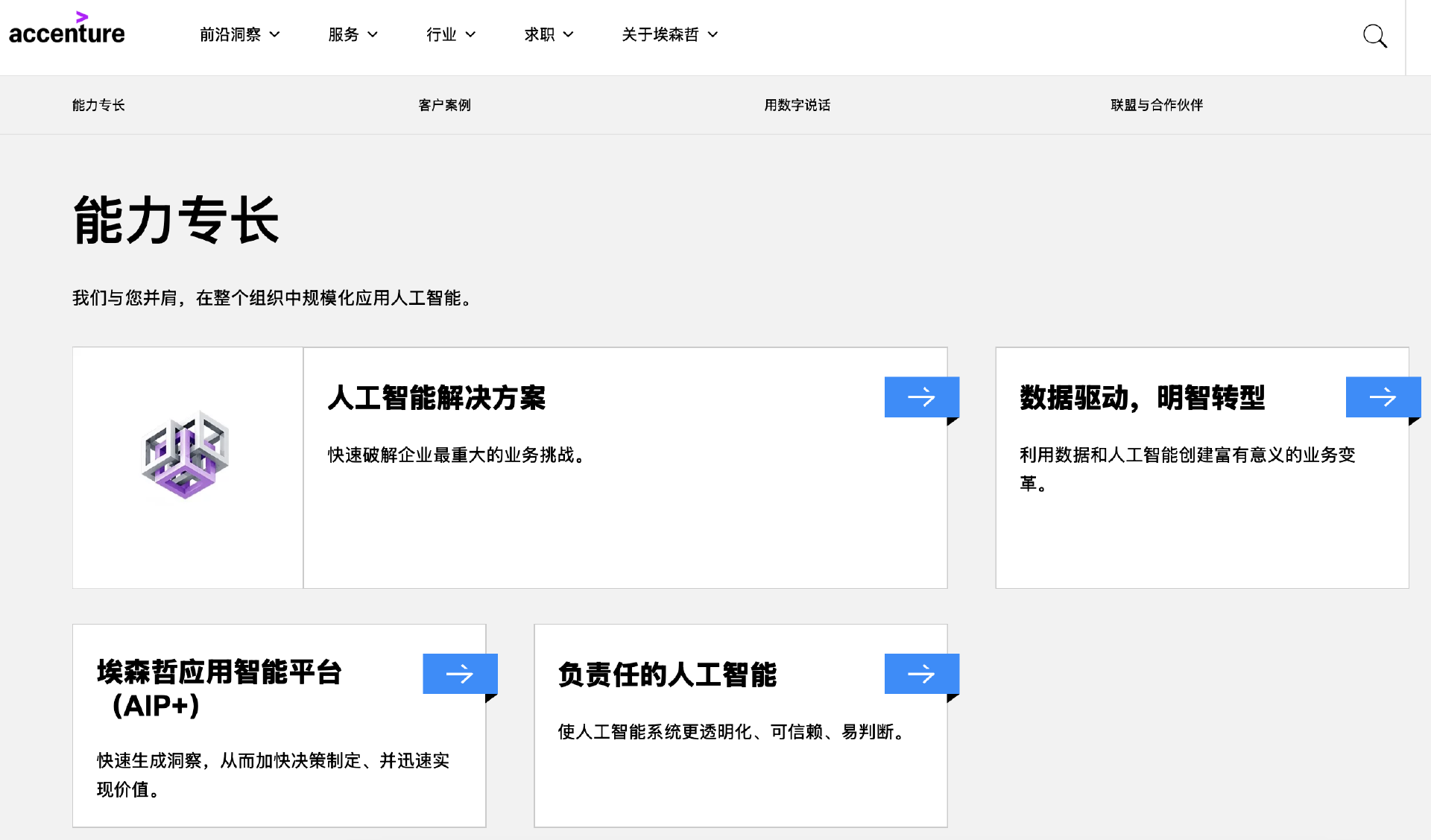Open the 埃森哲应用智能平台 (AIP+) title link
Screen dimensions: 1431x840
pos(219,687)
